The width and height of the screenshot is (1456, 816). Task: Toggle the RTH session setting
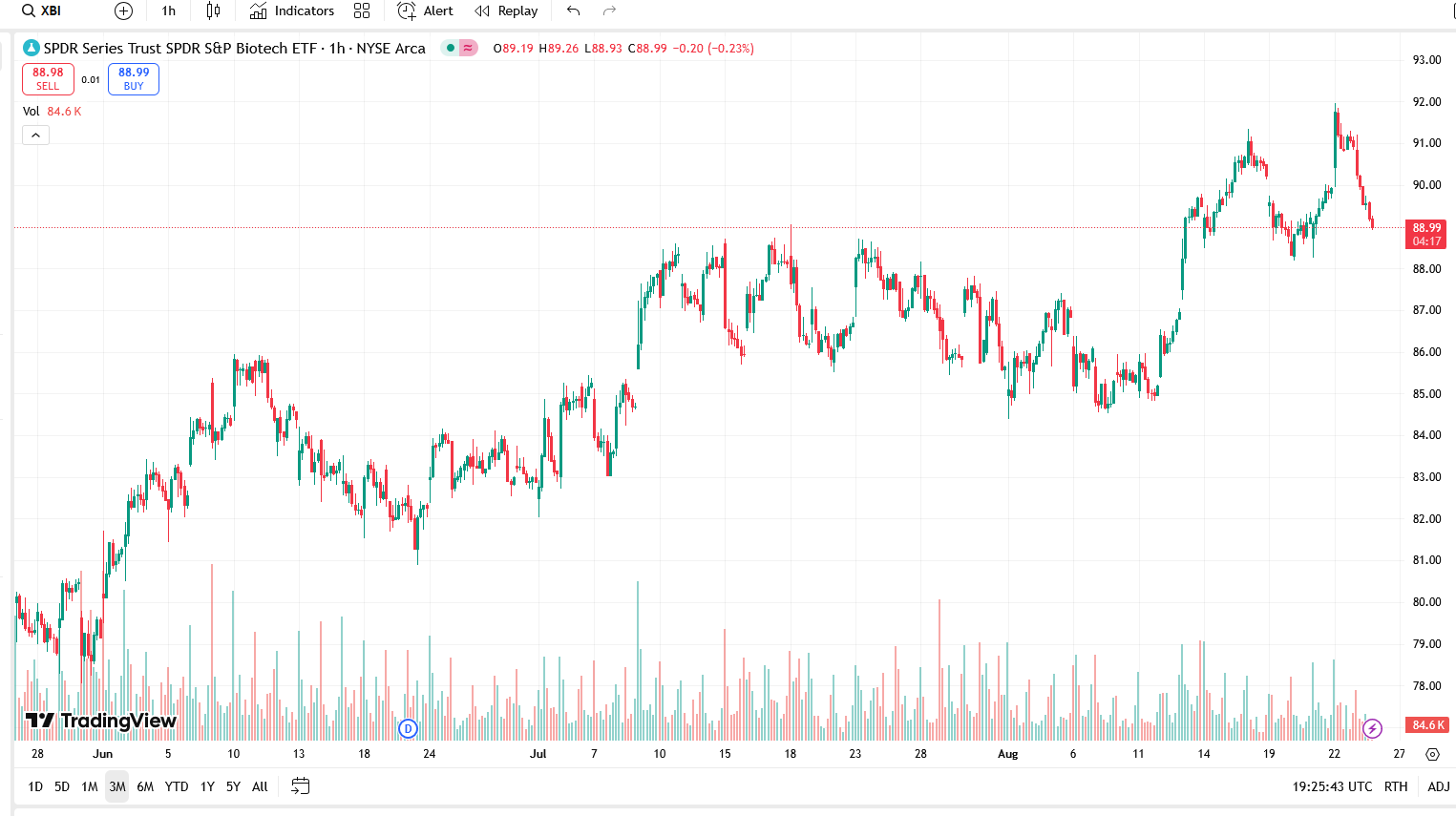pyautogui.click(x=1396, y=786)
